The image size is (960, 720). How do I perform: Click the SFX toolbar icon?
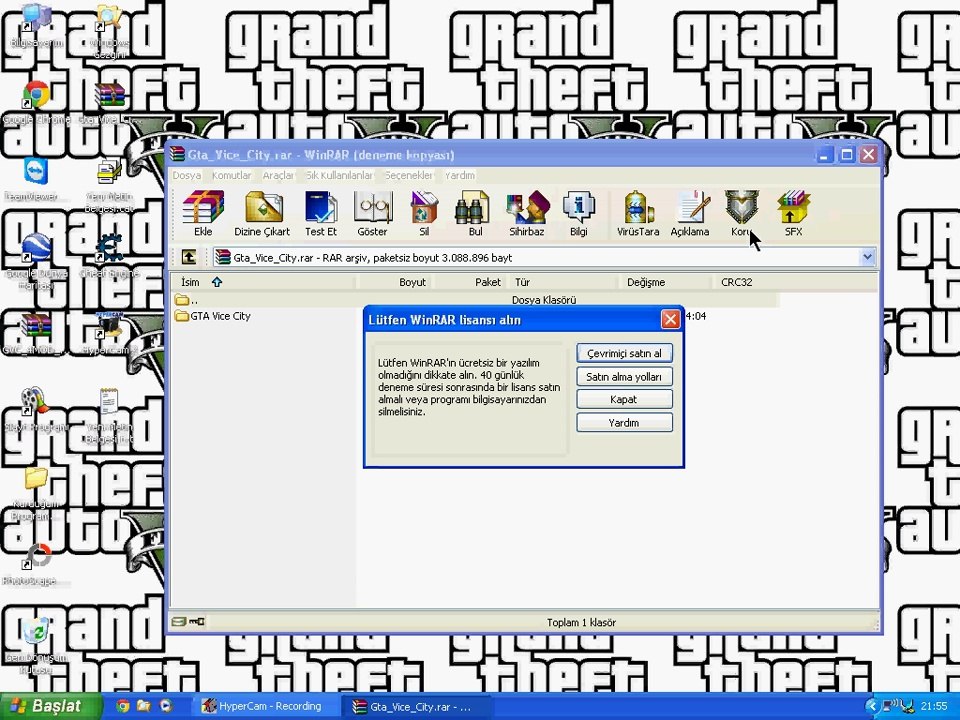tap(793, 214)
